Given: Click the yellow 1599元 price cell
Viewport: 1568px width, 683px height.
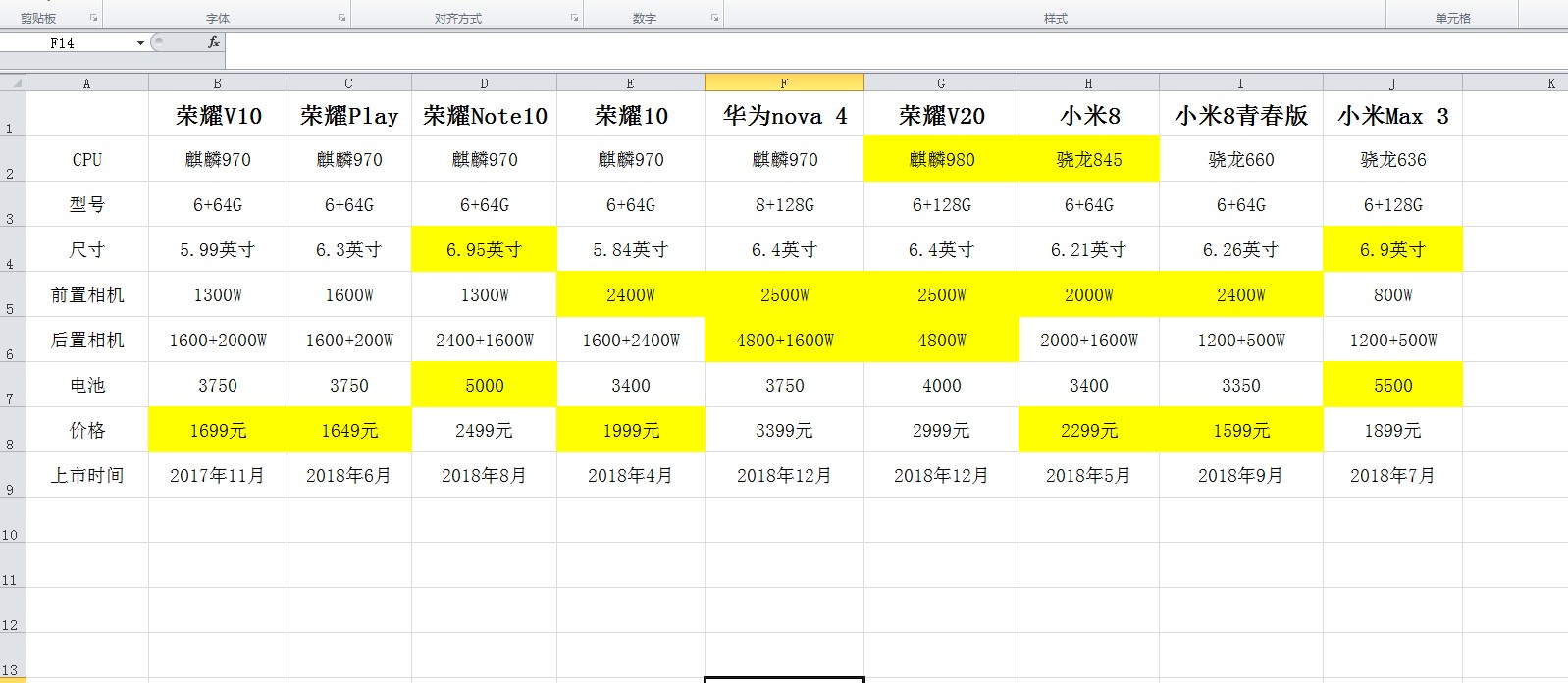Looking at the screenshot, I should [1241, 430].
